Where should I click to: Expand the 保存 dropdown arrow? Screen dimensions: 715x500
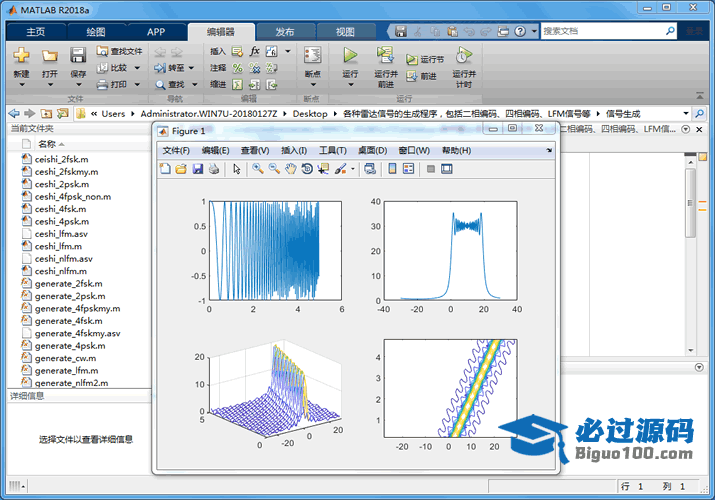(78, 84)
